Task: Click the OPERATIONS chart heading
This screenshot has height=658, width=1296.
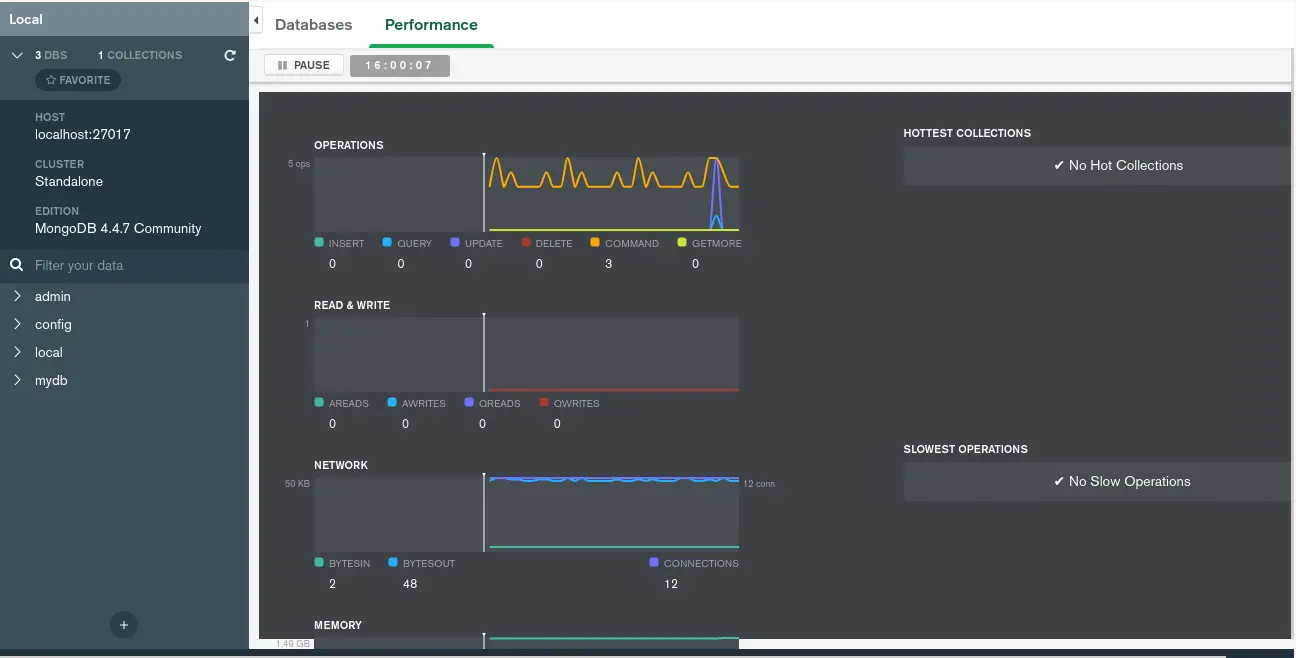Action: pos(349,145)
